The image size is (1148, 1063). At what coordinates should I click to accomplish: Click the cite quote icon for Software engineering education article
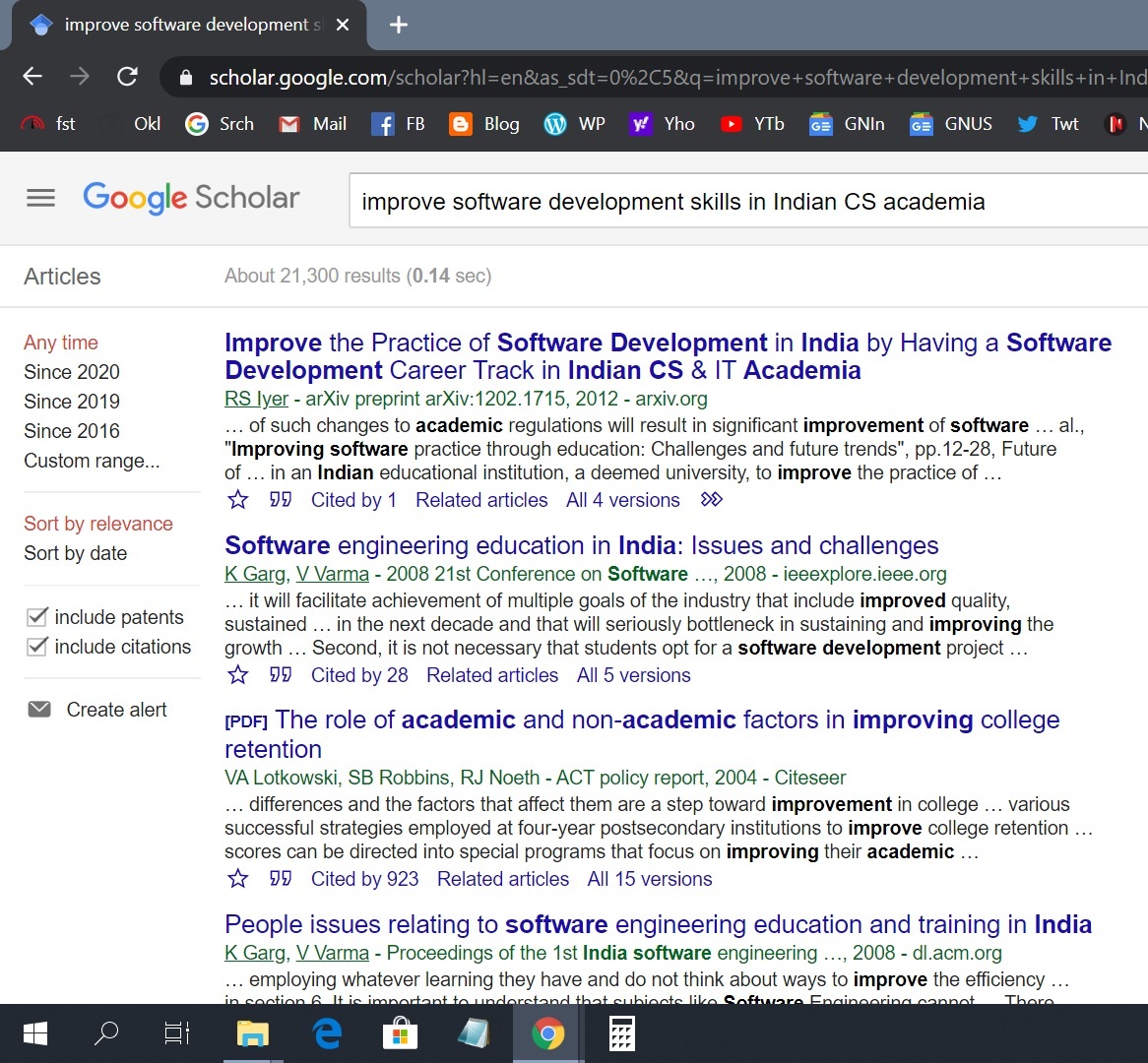[281, 675]
